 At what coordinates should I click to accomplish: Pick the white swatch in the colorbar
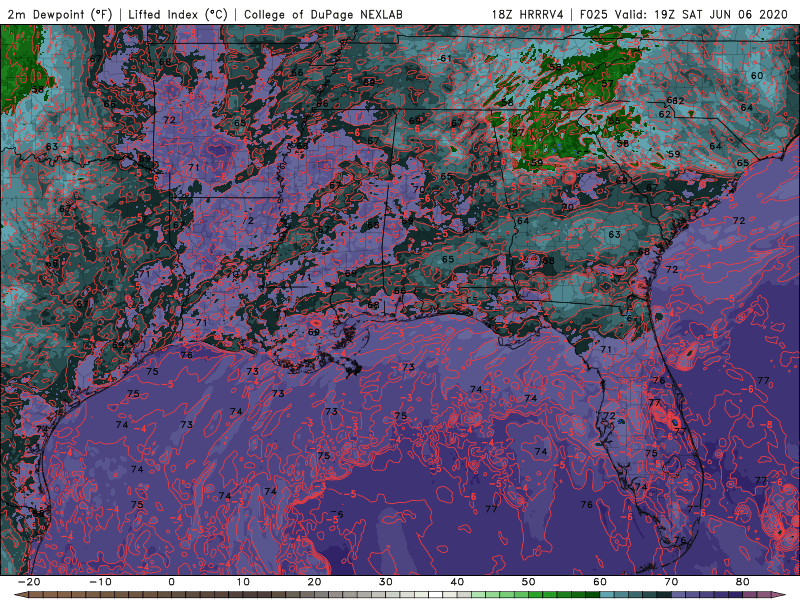(435, 595)
